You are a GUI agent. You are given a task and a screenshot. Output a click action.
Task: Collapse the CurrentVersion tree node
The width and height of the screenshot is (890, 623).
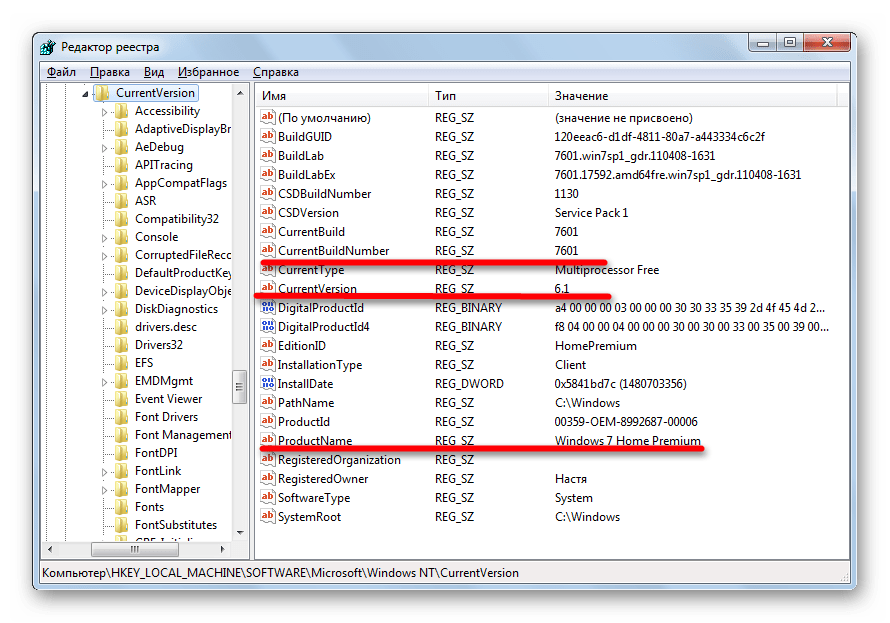(x=85, y=94)
